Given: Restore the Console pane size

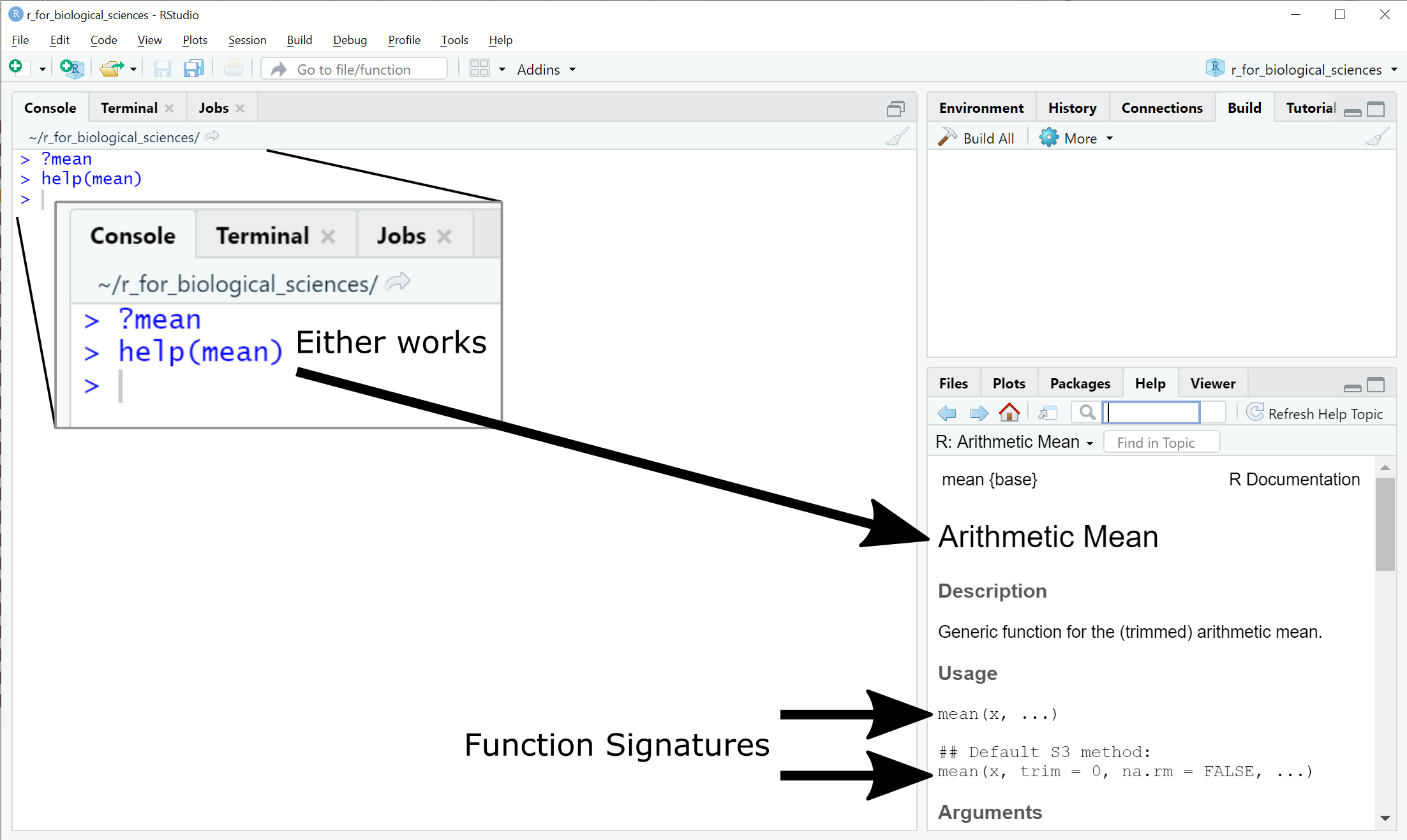Looking at the screenshot, I should 895,109.
